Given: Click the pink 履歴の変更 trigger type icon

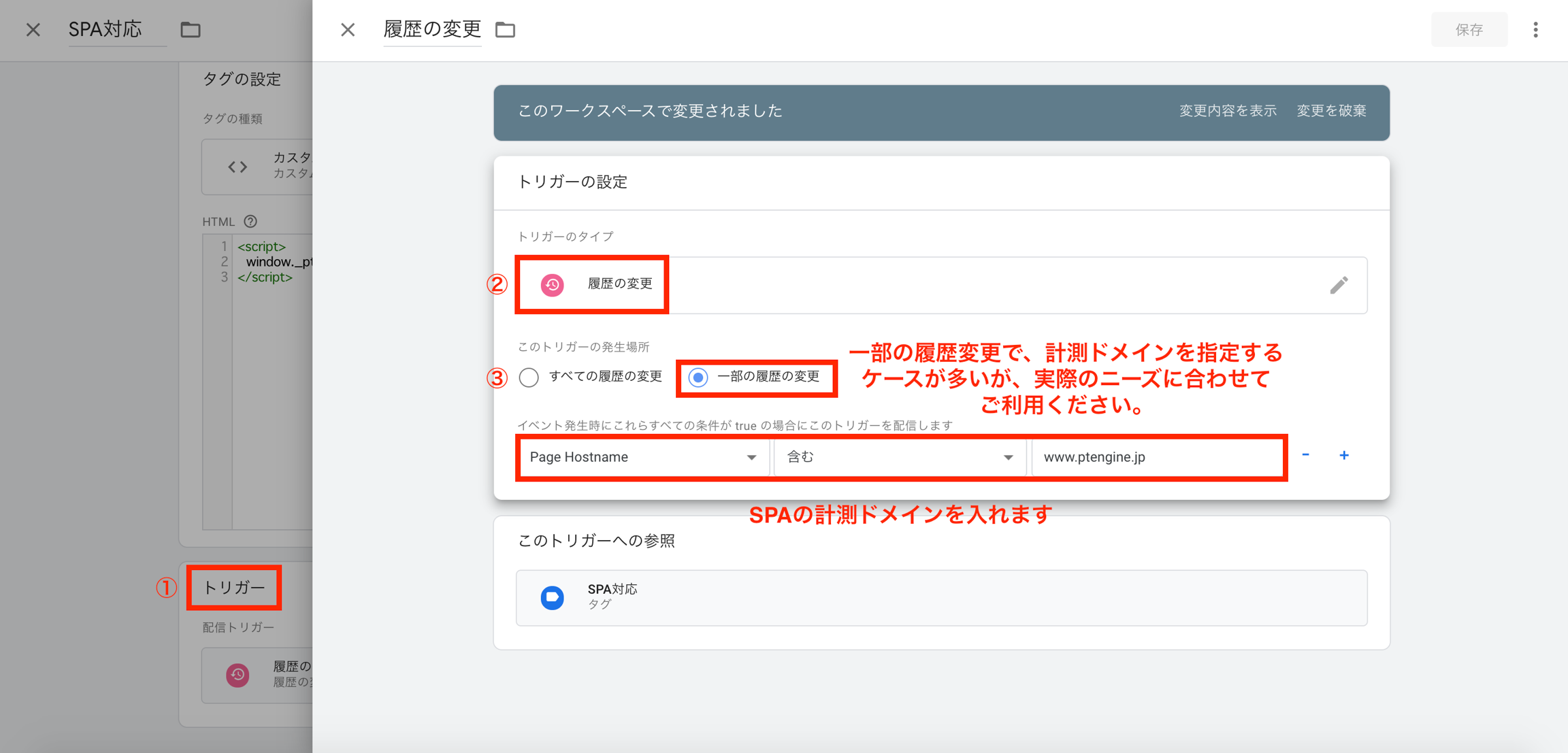Looking at the screenshot, I should tap(552, 284).
